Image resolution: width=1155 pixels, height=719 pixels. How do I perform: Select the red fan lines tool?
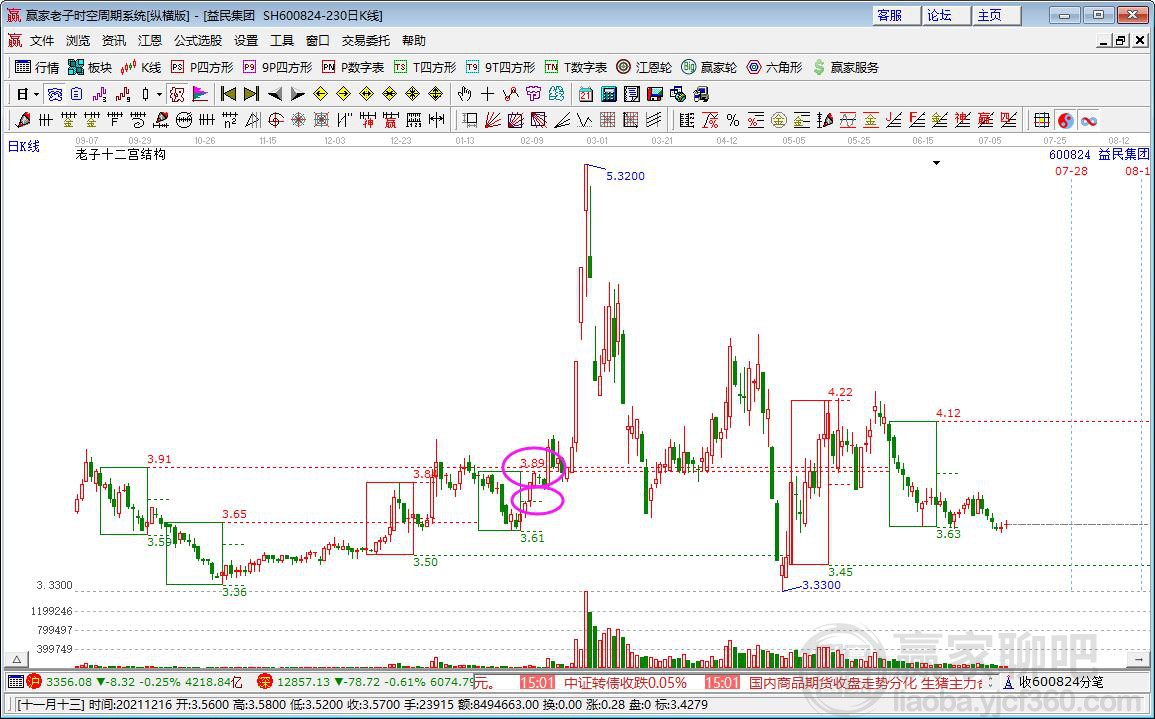tap(493, 120)
